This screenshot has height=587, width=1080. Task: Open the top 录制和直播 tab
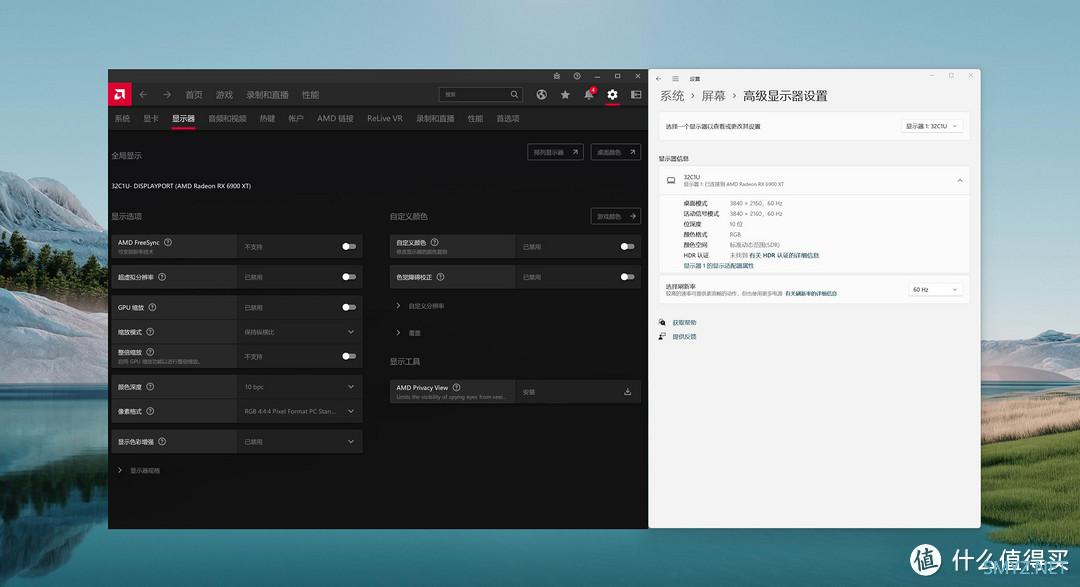267,95
